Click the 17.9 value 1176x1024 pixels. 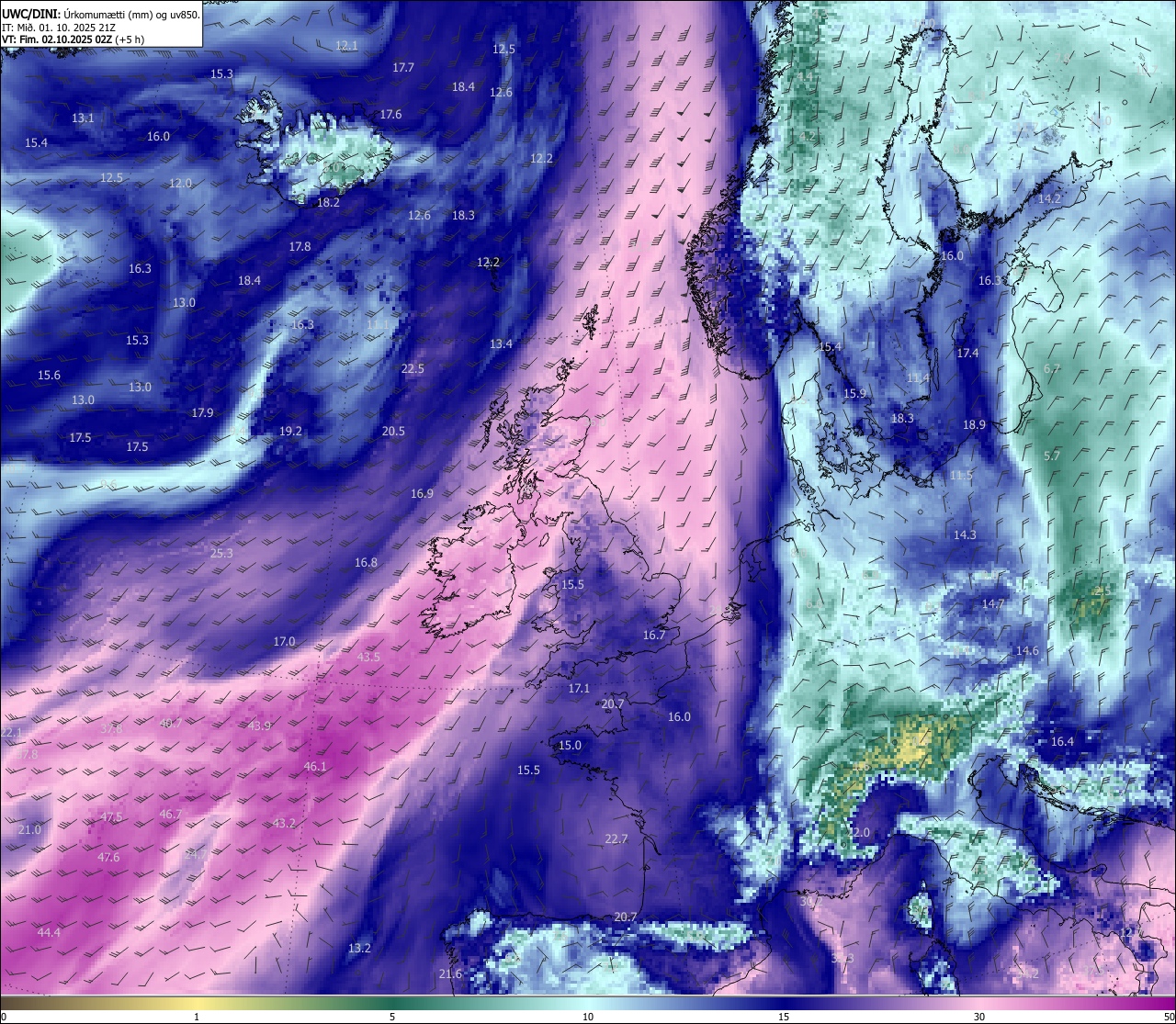(x=202, y=413)
